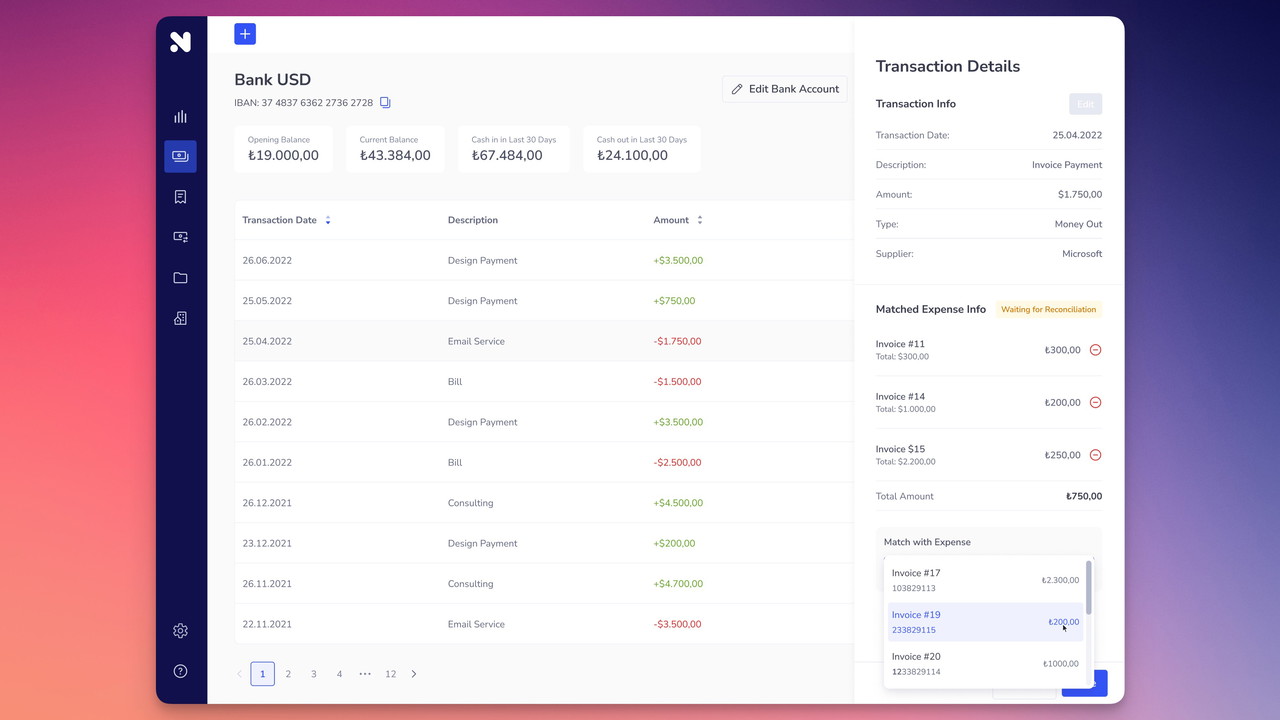Sort by Transaction Date column
The width and height of the screenshot is (1280, 720).
[x=328, y=220]
